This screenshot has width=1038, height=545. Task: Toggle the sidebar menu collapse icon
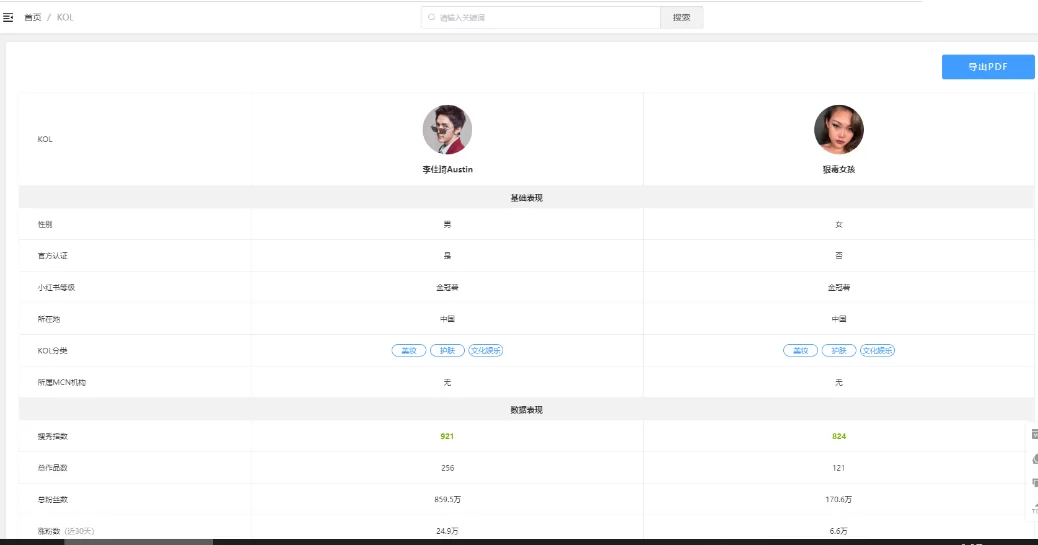[x=9, y=17]
